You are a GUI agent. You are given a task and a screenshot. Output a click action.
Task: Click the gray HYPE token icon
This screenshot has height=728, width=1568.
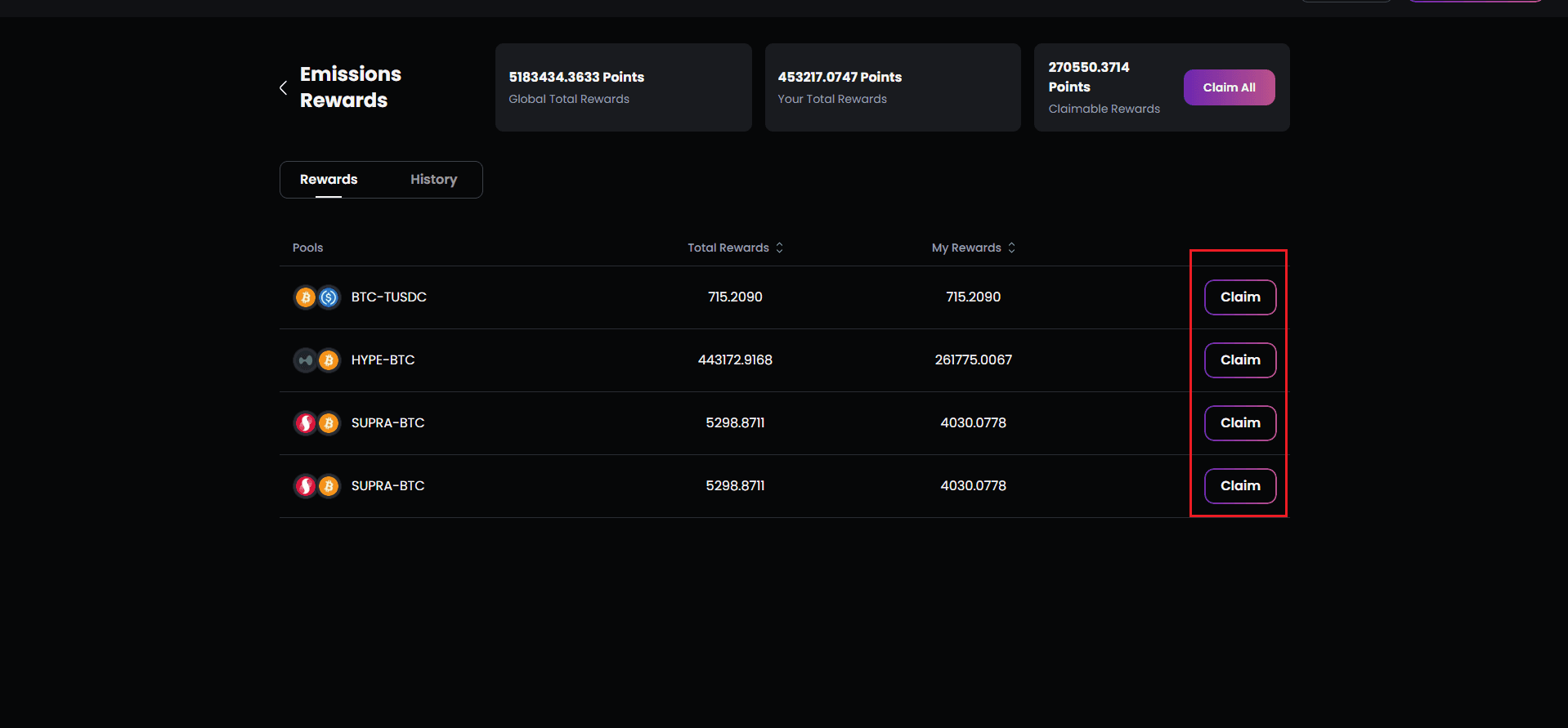coord(306,360)
